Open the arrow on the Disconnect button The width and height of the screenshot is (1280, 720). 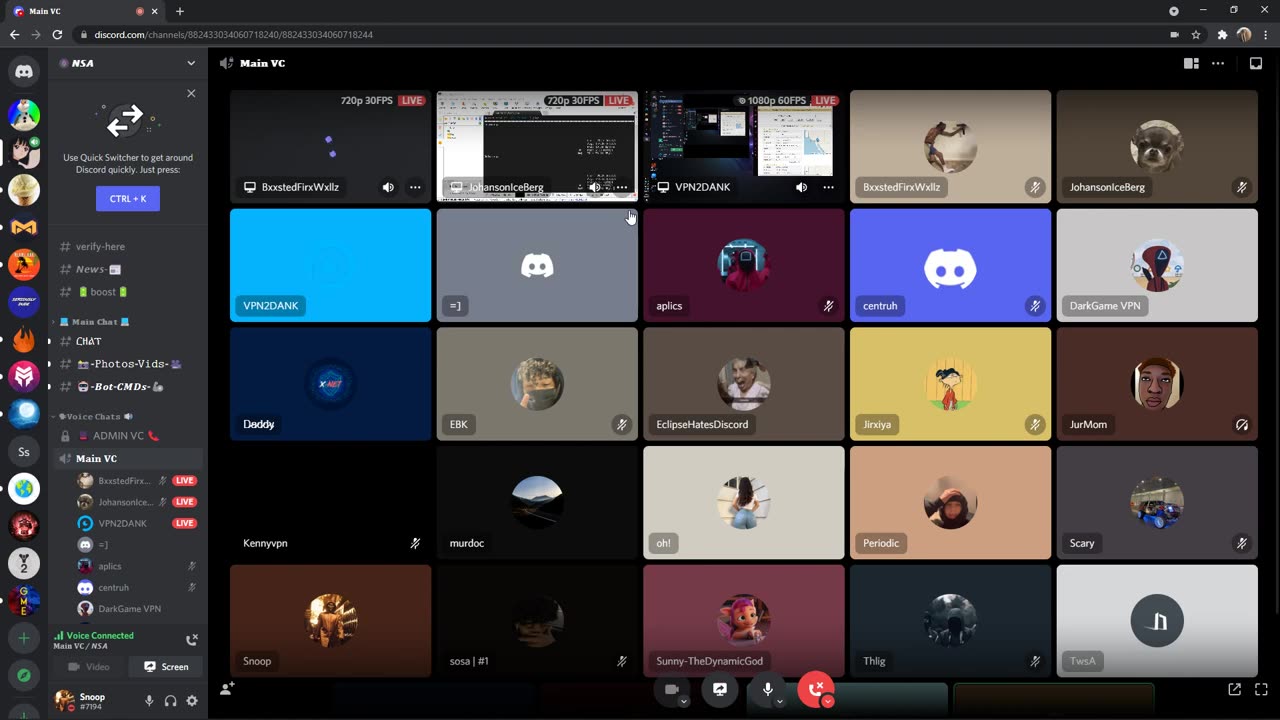point(828,702)
